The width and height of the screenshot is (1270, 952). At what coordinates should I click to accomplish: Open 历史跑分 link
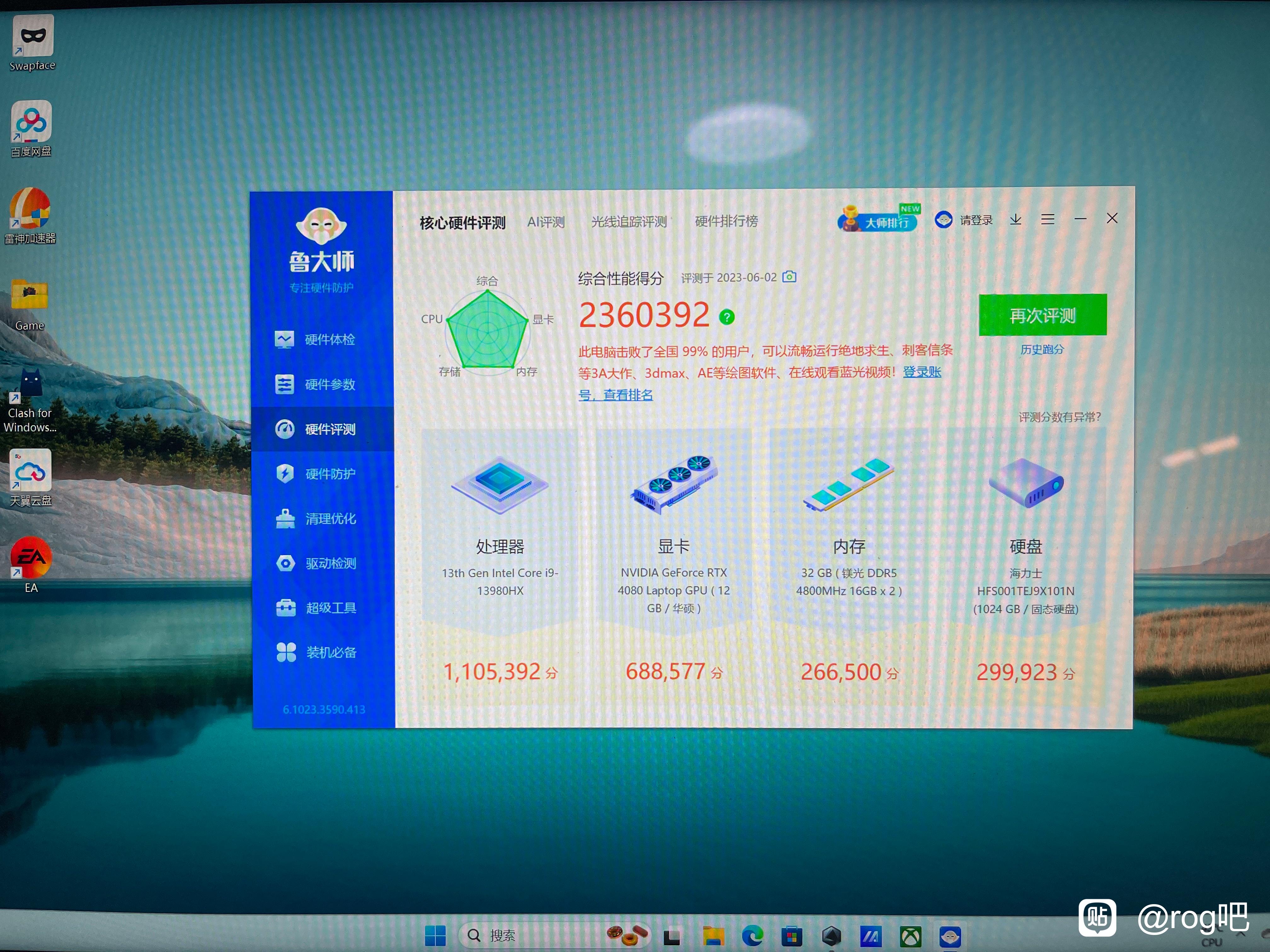1042,349
